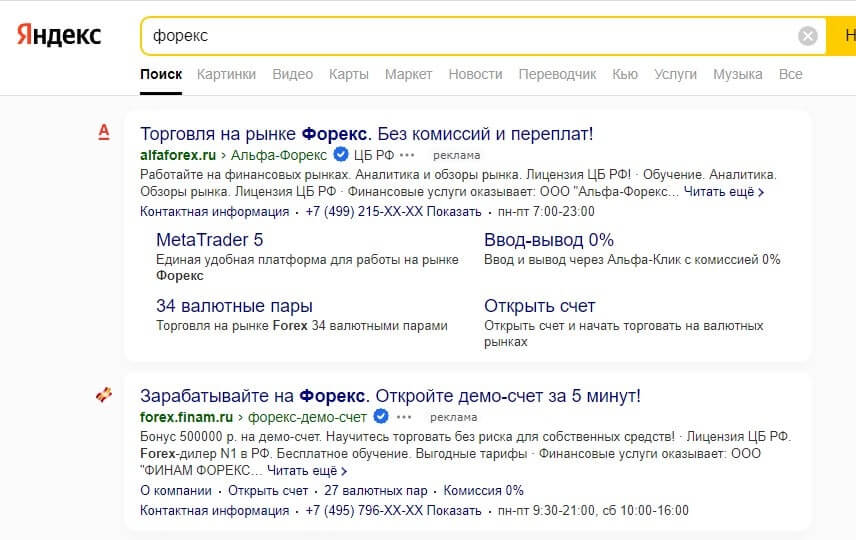Screen dimensions: 856x540
Task: Click the yellow search button
Action: click(x=841, y=36)
